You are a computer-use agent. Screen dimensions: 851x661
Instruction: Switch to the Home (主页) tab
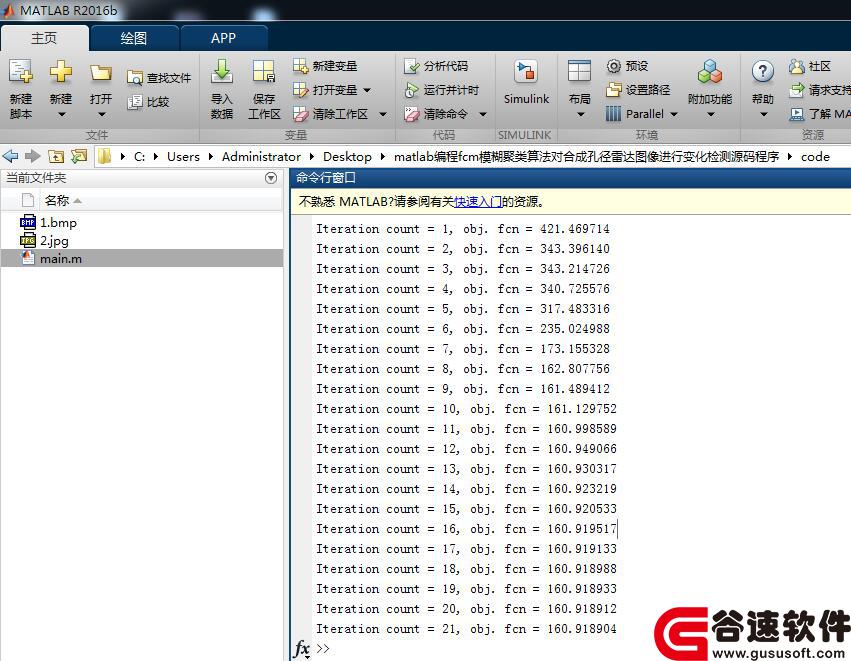[44, 38]
